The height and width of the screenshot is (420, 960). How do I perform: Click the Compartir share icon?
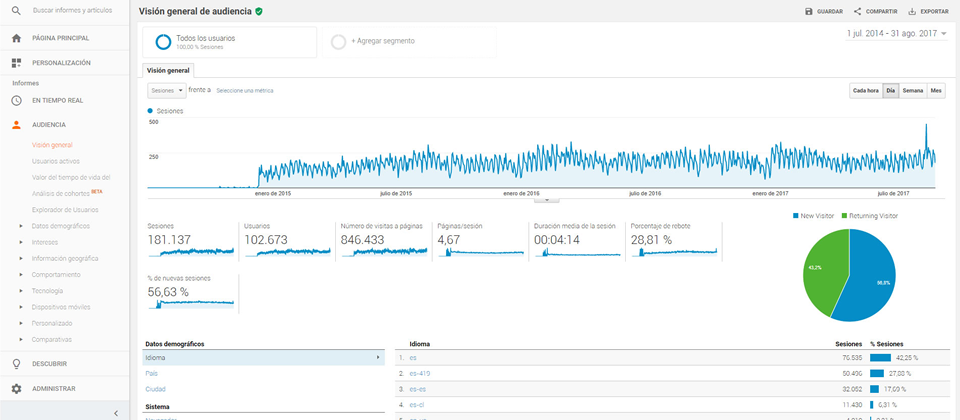[x=857, y=12]
